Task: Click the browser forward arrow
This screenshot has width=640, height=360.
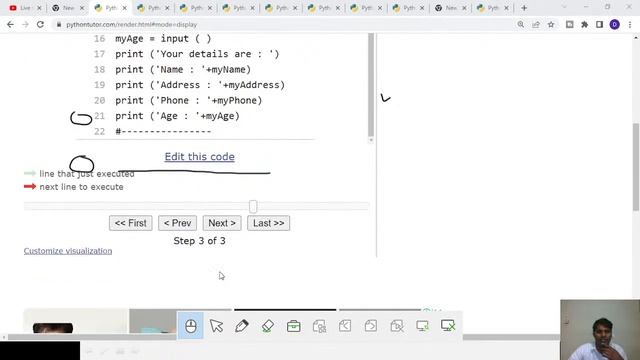Action: [x=25, y=24]
